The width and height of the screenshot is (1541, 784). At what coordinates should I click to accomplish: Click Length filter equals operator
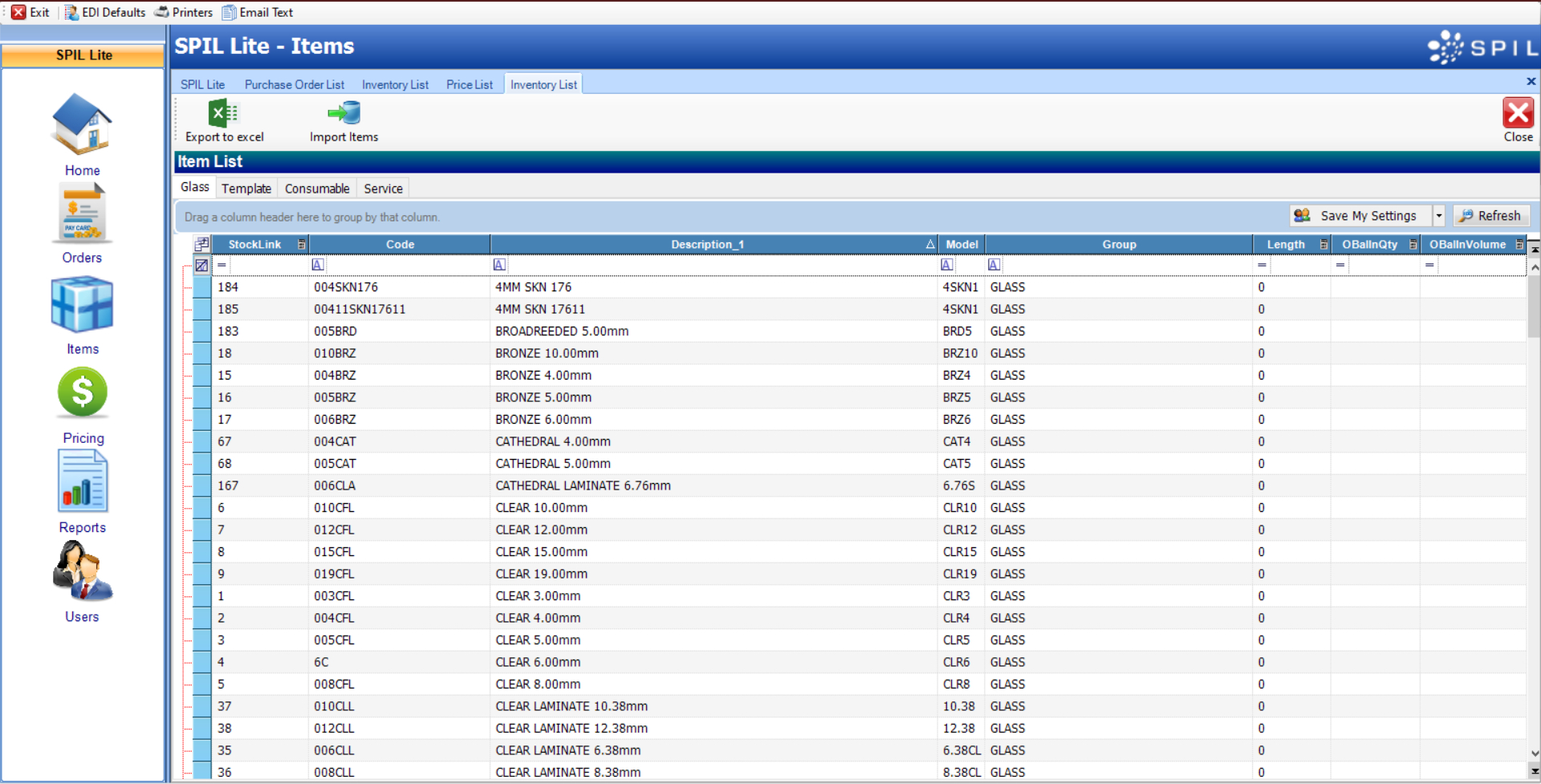click(x=1262, y=265)
